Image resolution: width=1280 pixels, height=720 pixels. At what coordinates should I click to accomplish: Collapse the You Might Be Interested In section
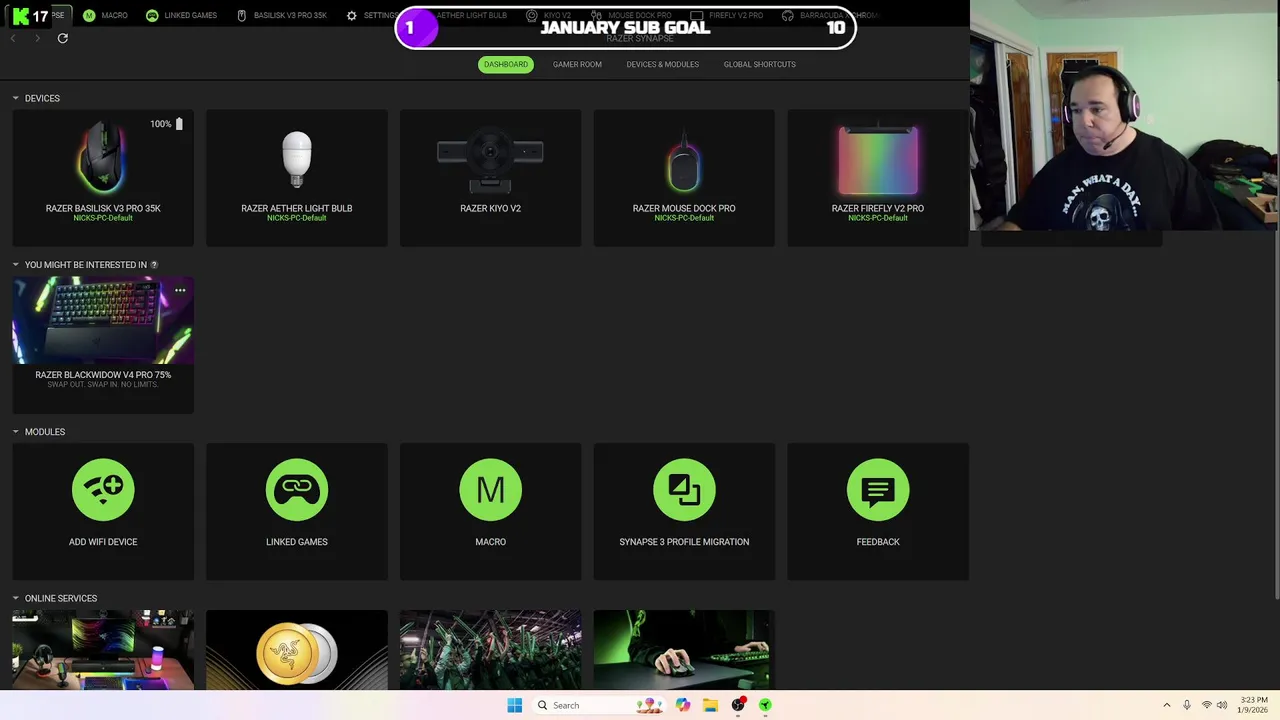coord(16,265)
